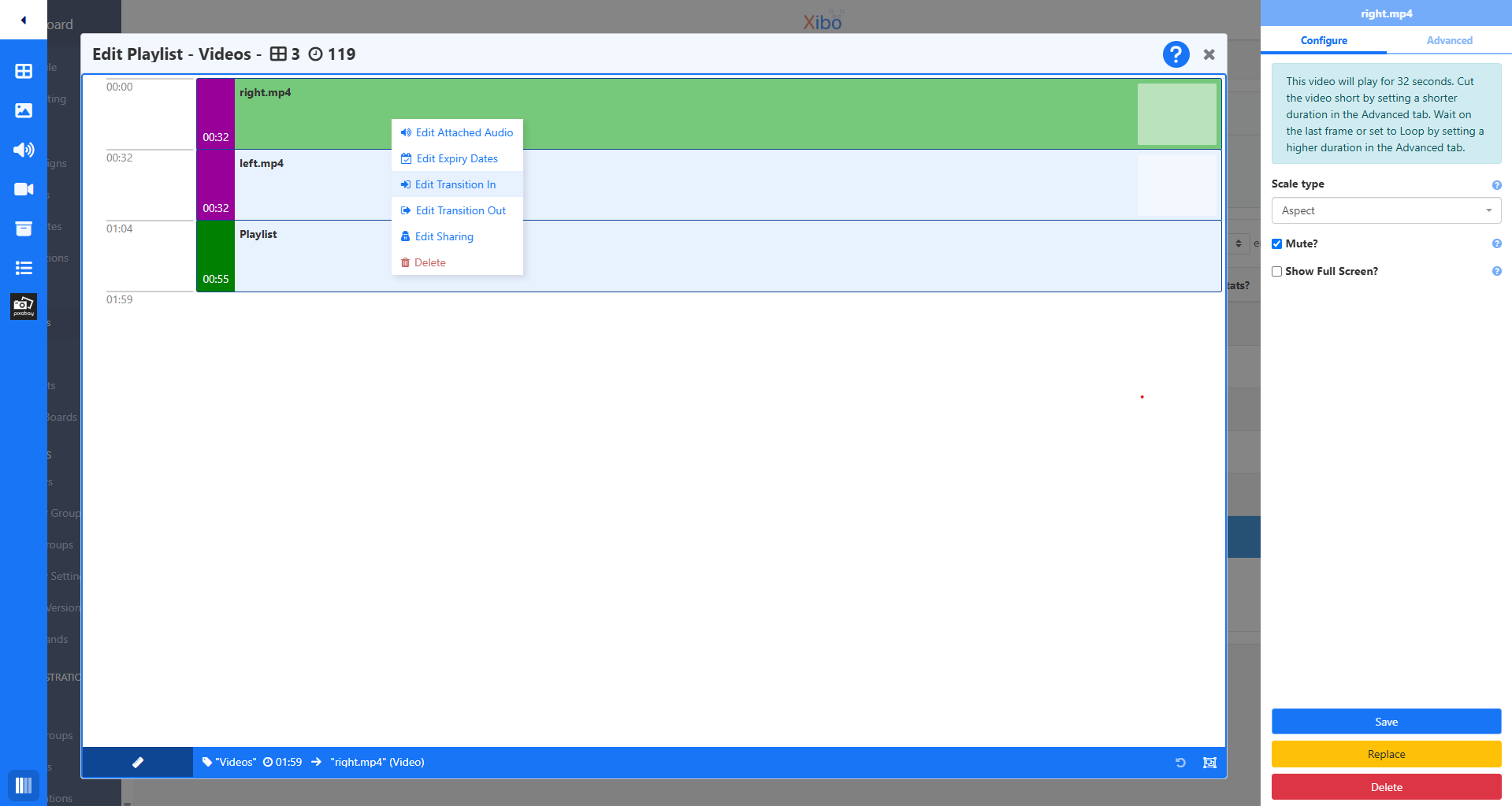The image size is (1512, 806).
Task: Click the Pixabay library icon
Action: click(x=24, y=306)
